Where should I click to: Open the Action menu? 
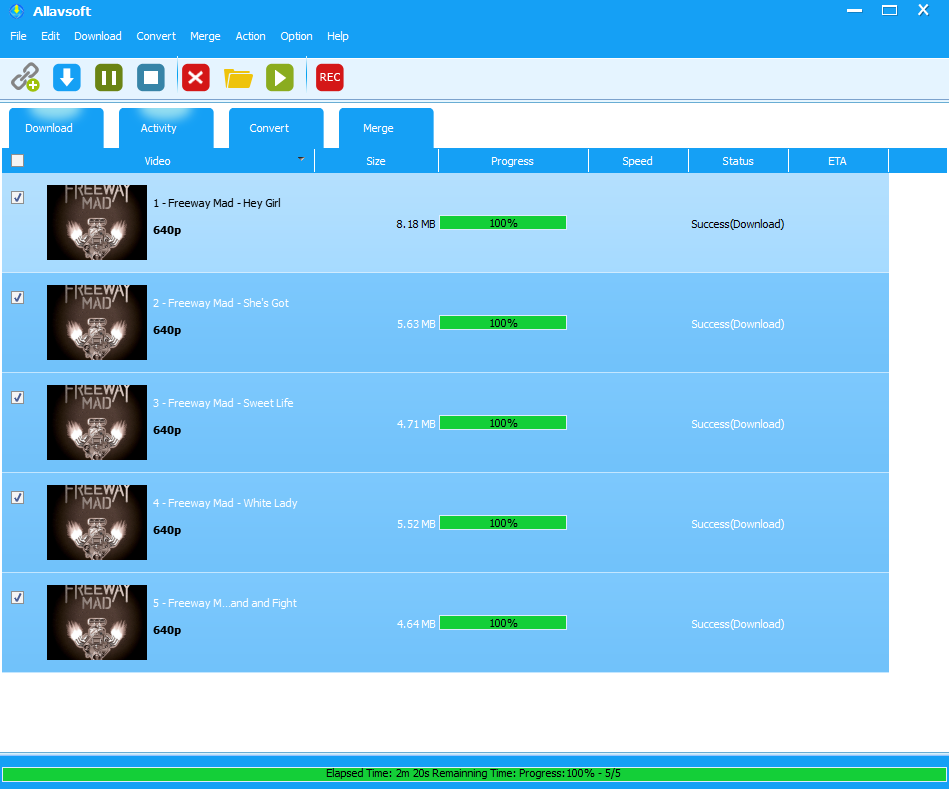(251, 36)
